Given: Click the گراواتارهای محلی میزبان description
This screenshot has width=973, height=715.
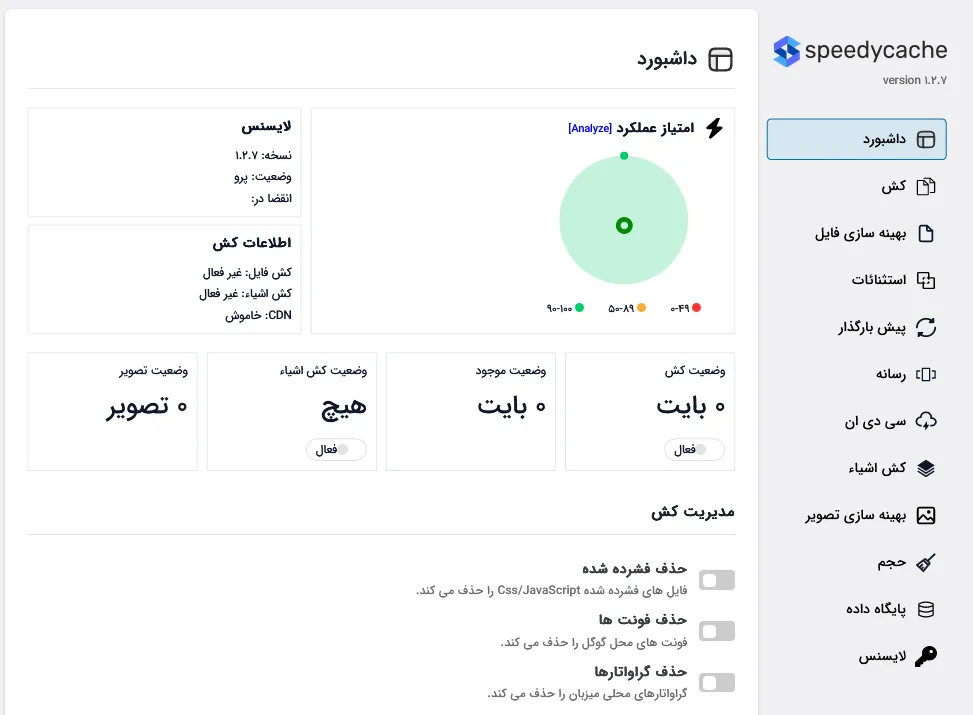Looking at the screenshot, I should coord(588,694).
